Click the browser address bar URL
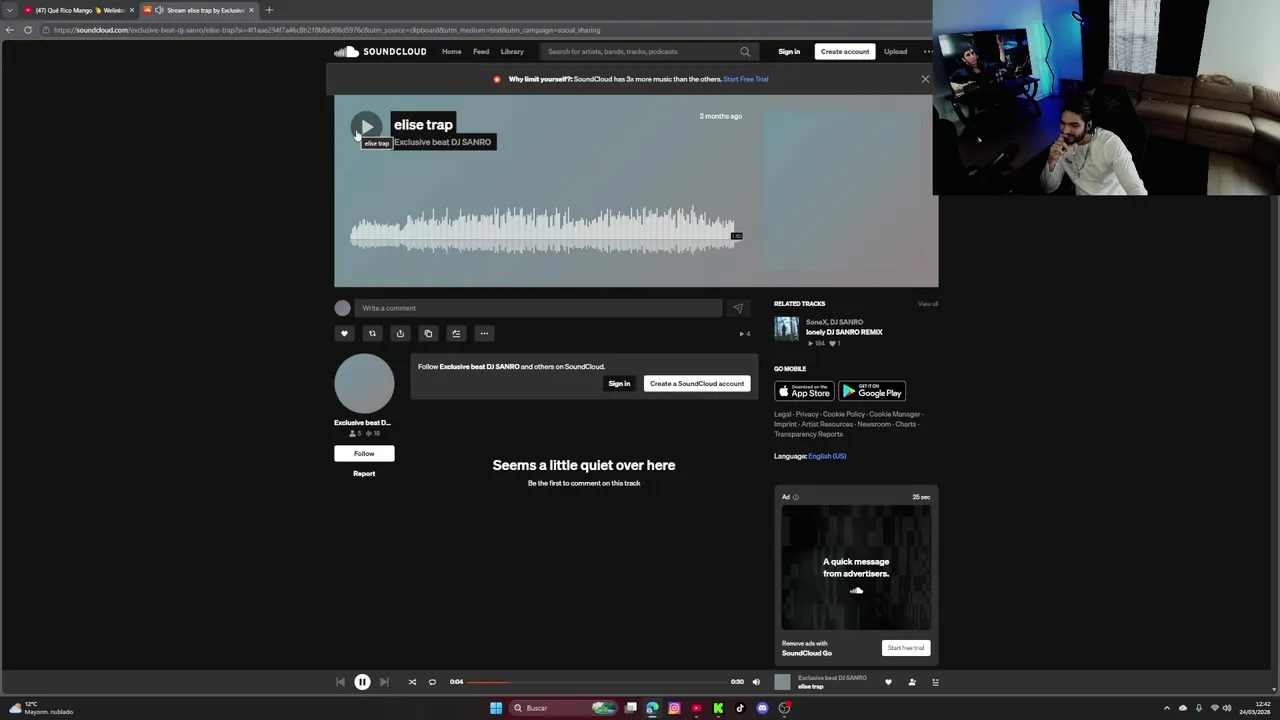Image resolution: width=1280 pixels, height=720 pixels. tap(327, 30)
